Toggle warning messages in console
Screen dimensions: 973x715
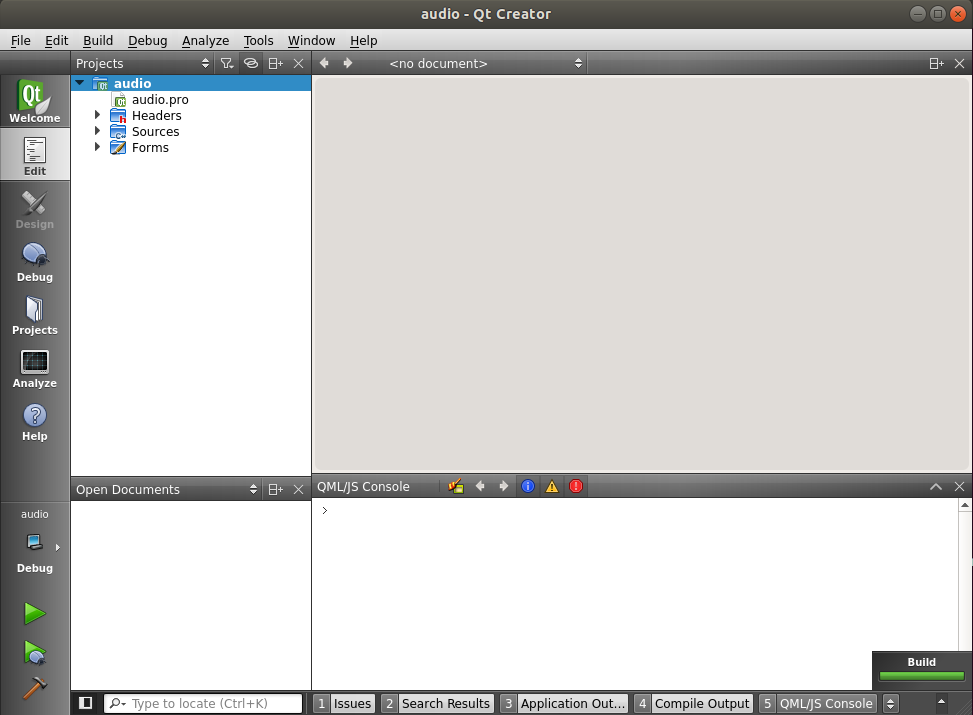(552, 487)
